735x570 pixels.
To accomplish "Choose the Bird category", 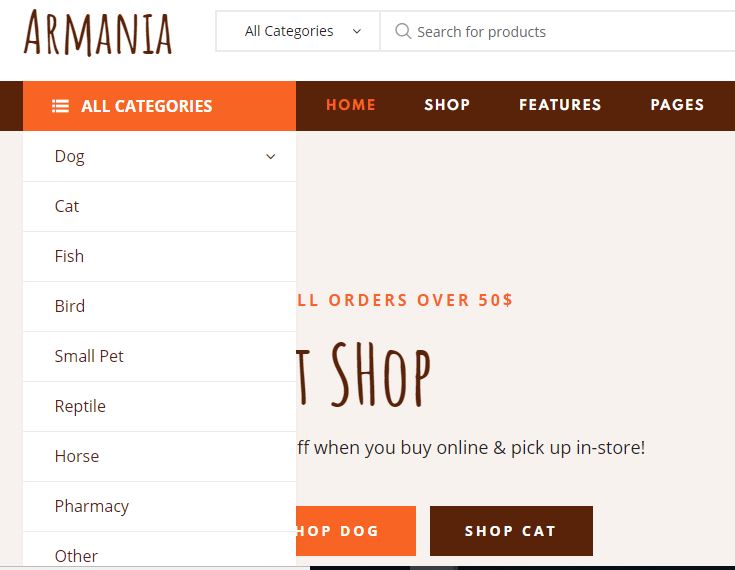I will click(x=159, y=307).
